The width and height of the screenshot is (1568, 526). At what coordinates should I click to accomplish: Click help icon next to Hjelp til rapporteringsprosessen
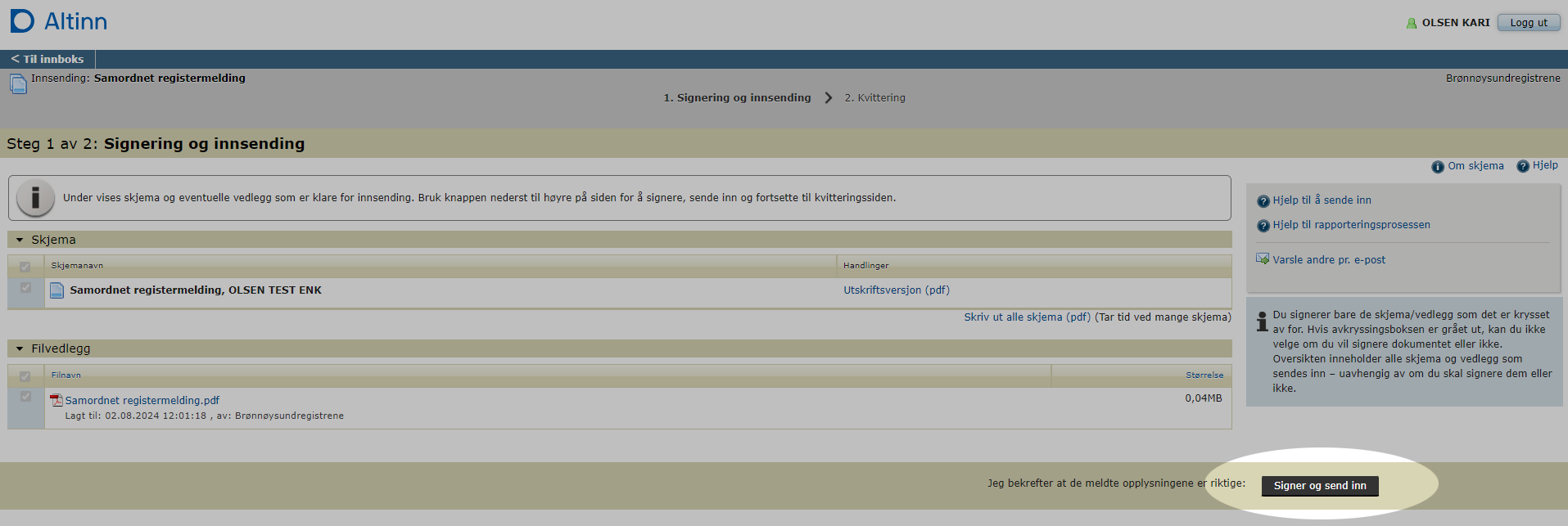point(1263,226)
